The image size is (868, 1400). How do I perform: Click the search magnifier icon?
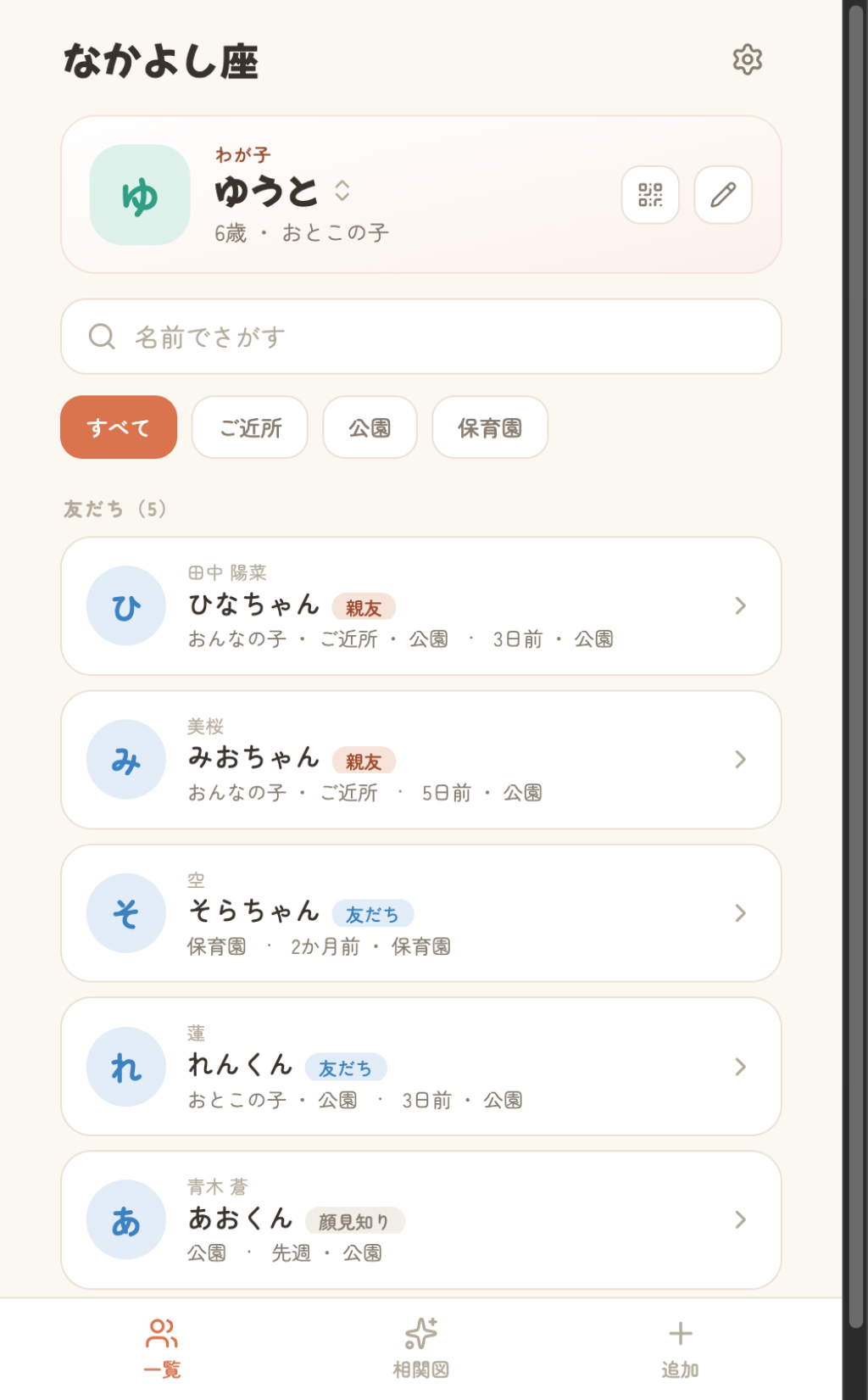(x=102, y=337)
